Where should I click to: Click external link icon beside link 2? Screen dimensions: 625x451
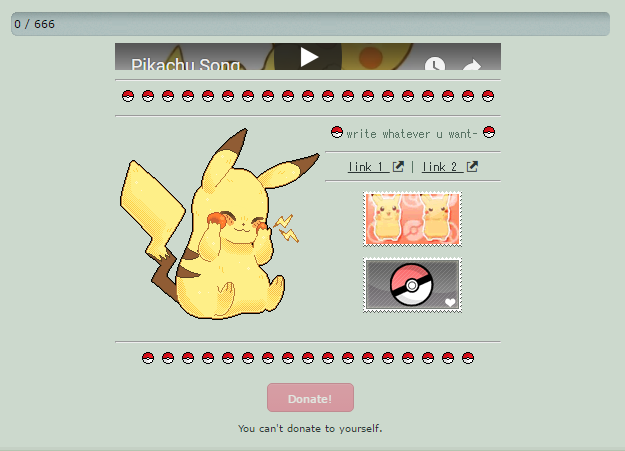[472, 166]
